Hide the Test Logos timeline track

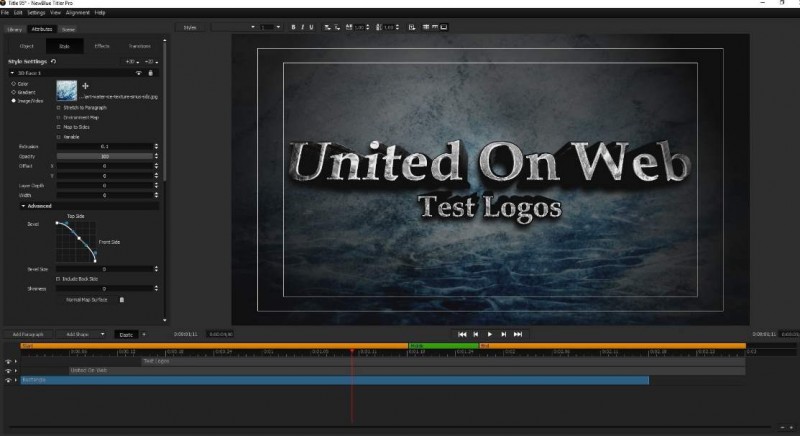(8, 362)
